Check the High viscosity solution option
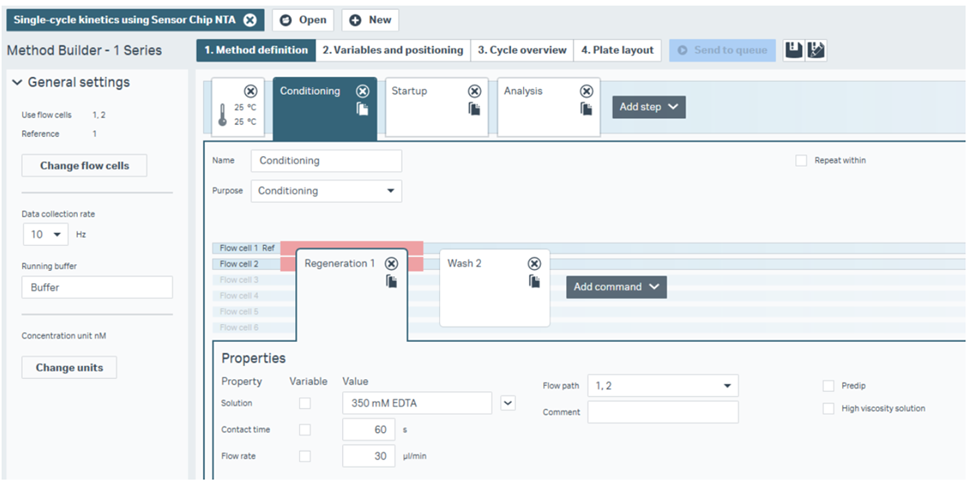Screen dimensions: 969x483 (x=828, y=408)
